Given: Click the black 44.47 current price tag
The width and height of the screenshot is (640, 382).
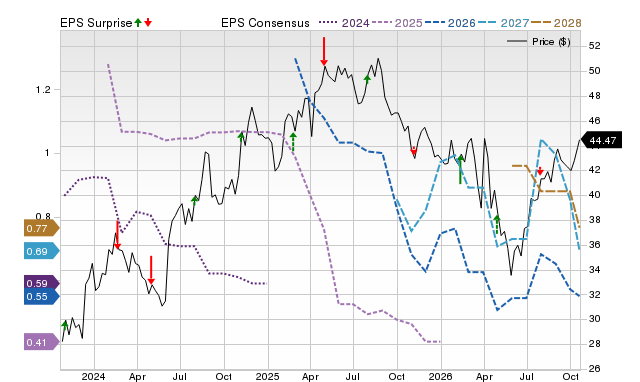Looking at the screenshot, I should tap(601, 140).
